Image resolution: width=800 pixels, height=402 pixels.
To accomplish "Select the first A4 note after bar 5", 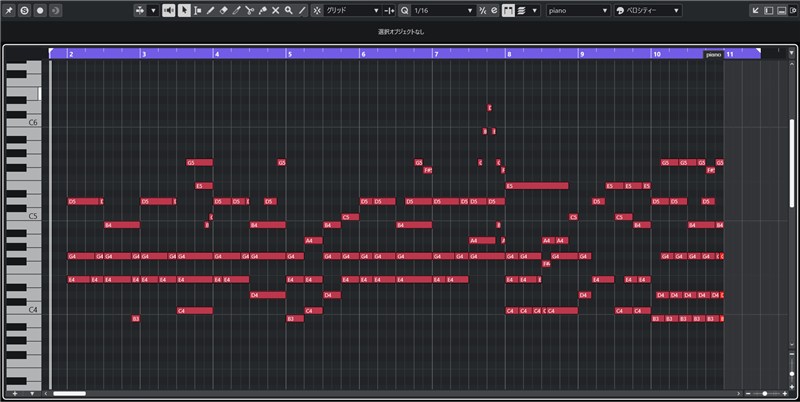I will pos(313,240).
